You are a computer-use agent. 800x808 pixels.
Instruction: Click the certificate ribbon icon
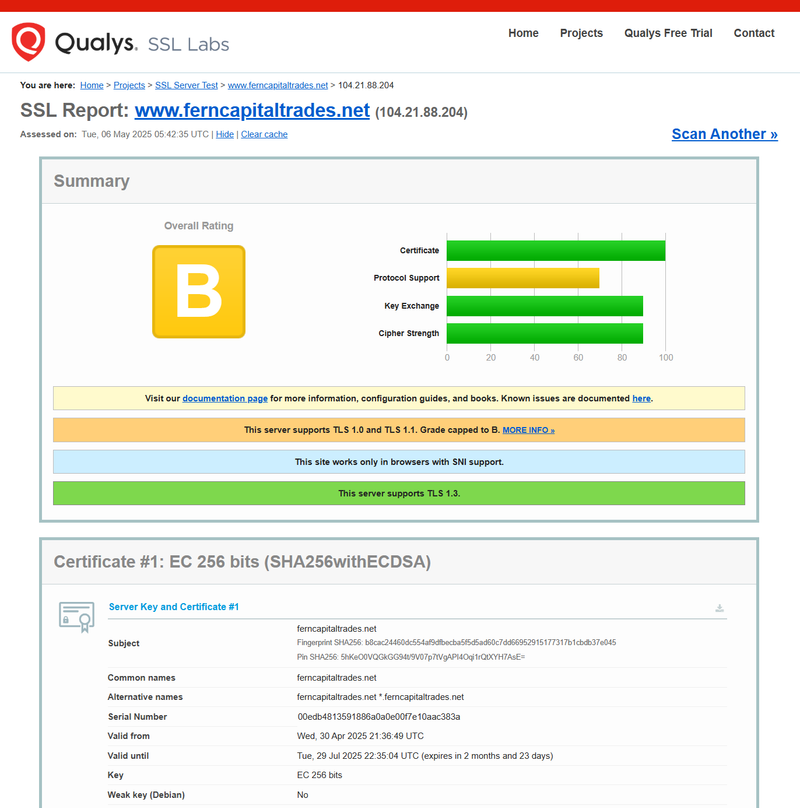coord(77,616)
